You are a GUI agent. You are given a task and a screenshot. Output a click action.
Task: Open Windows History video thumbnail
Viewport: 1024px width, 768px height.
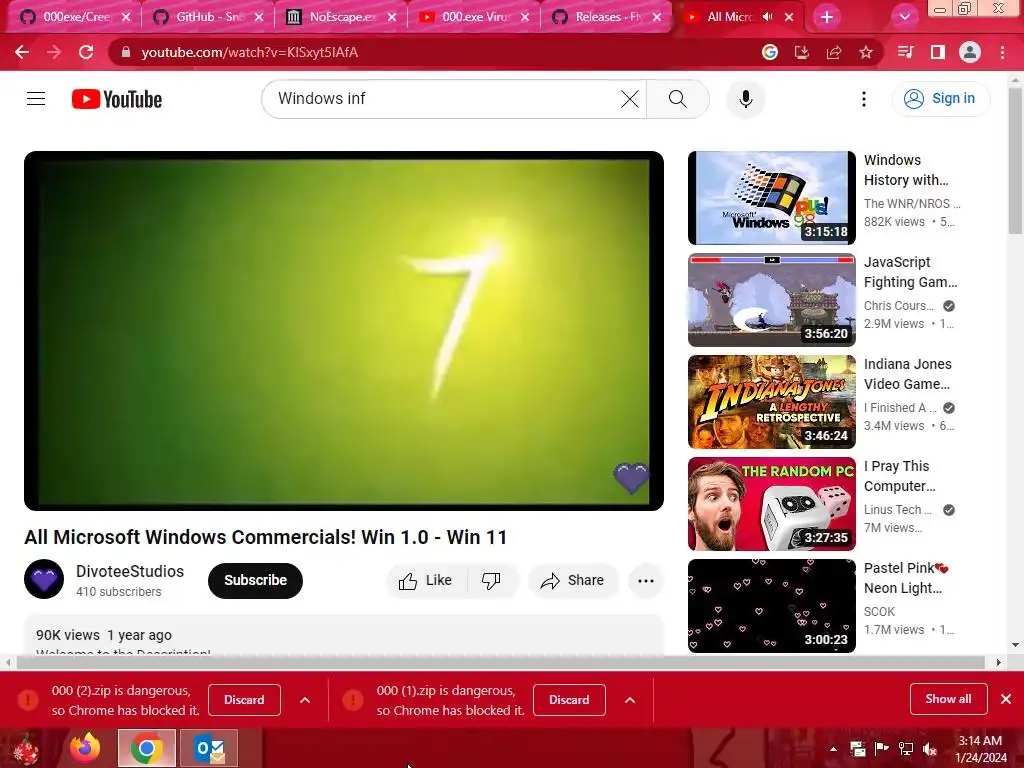coord(771,198)
